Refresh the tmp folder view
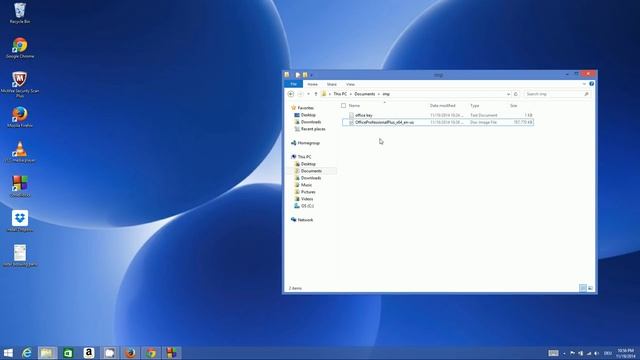Viewport: 640px width, 360px height. coord(516,94)
